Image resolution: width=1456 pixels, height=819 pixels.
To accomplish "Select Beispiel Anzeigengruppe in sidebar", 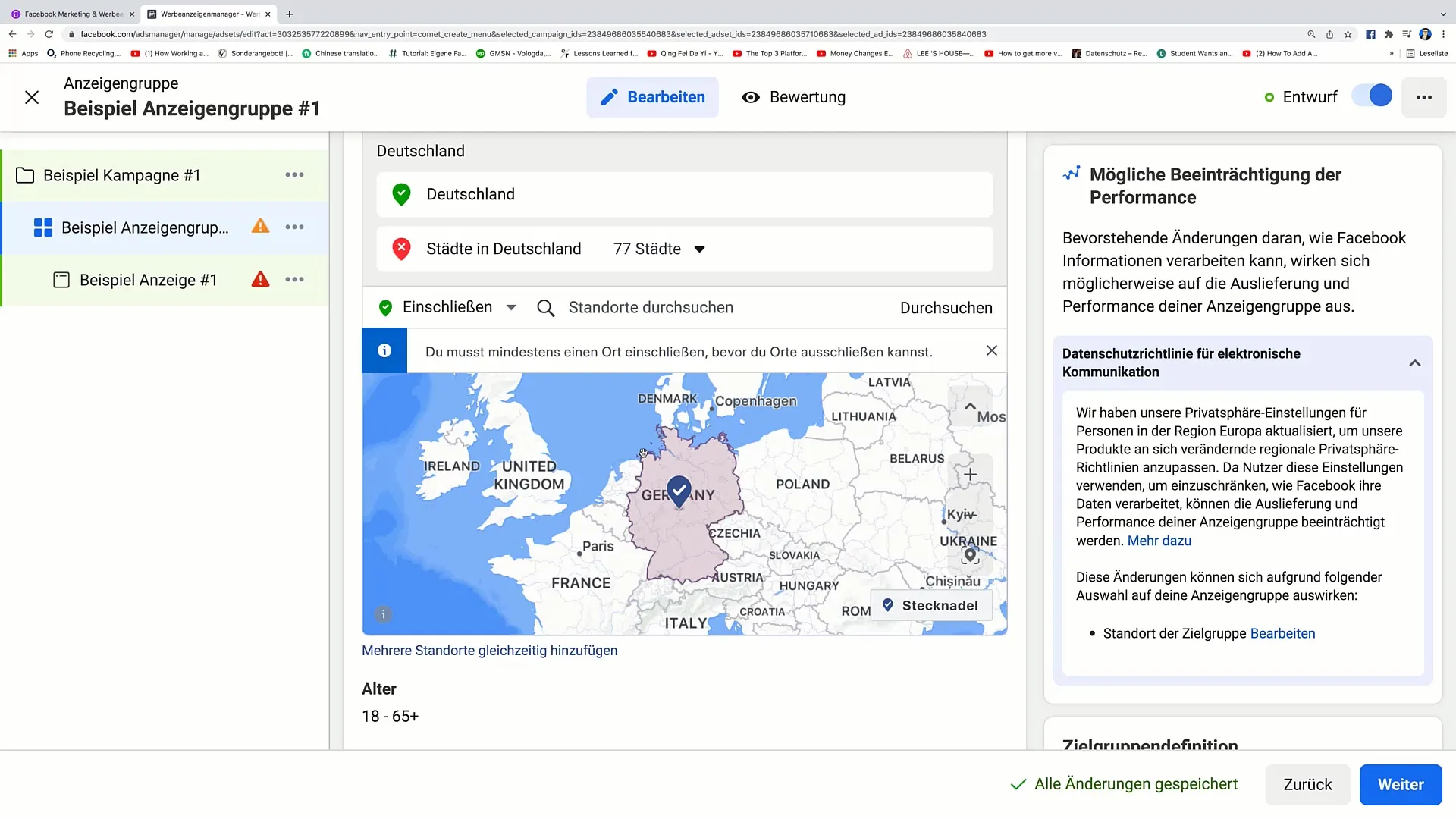I will coord(145,227).
